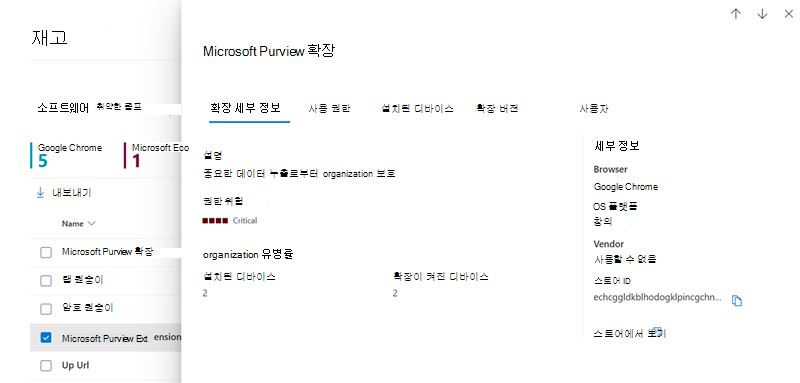Check the 탭 원숭이 row checkbox
The height and width of the screenshot is (383, 800).
(x=46, y=280)
